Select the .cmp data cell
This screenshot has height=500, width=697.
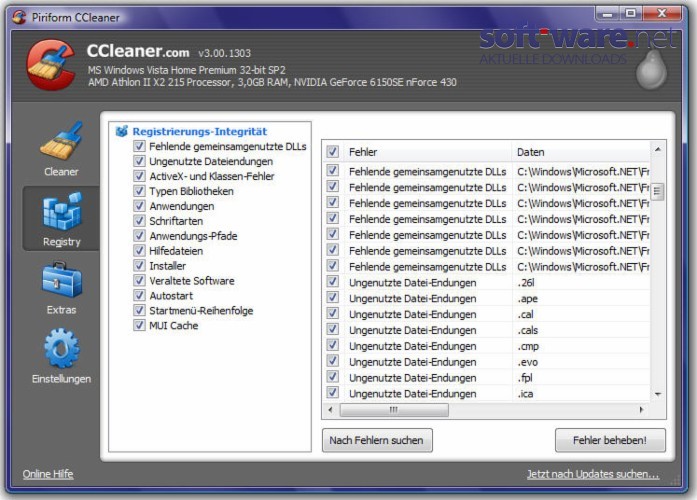click(x=528, y=346)
